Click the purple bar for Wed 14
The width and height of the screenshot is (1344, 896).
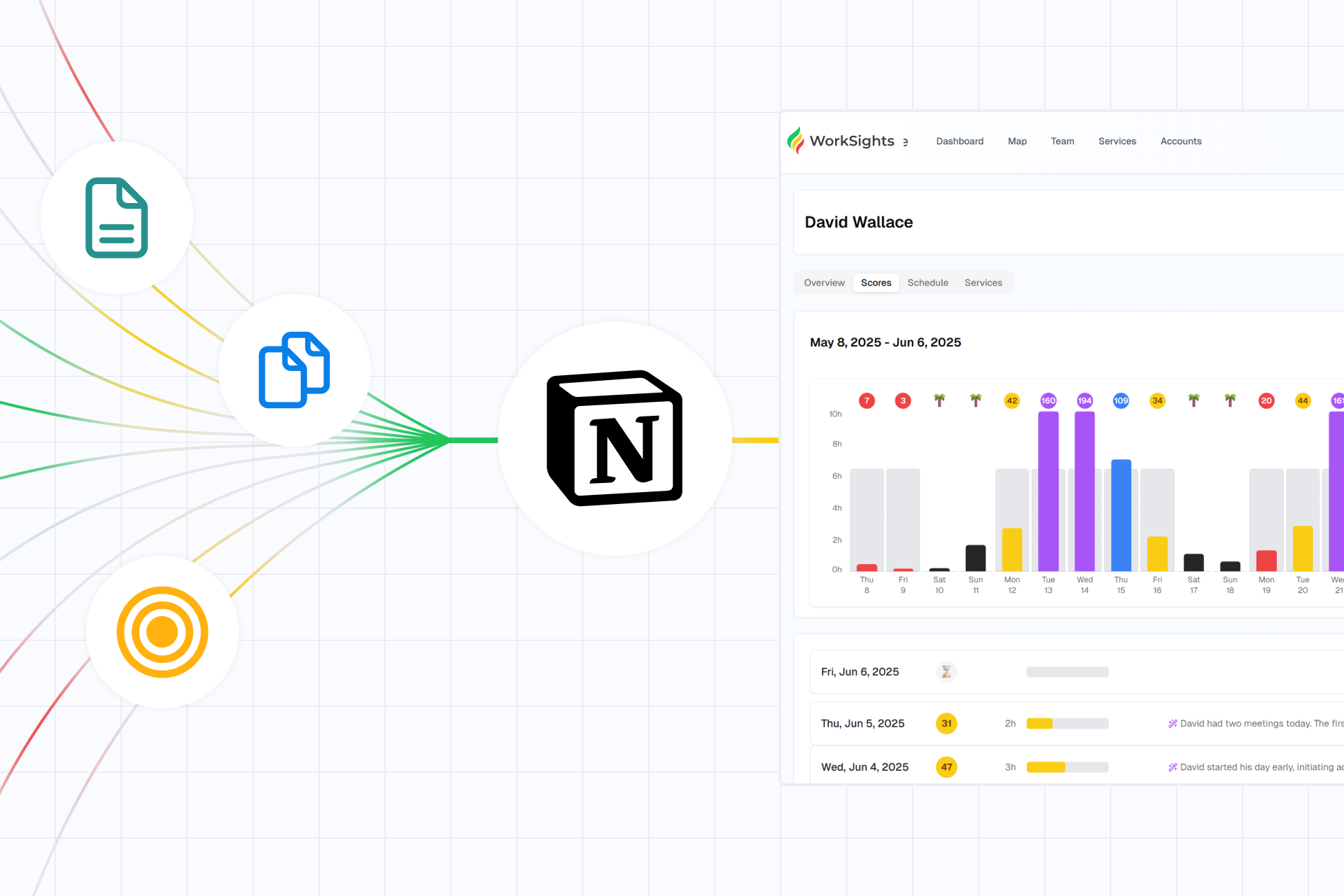1085,491
